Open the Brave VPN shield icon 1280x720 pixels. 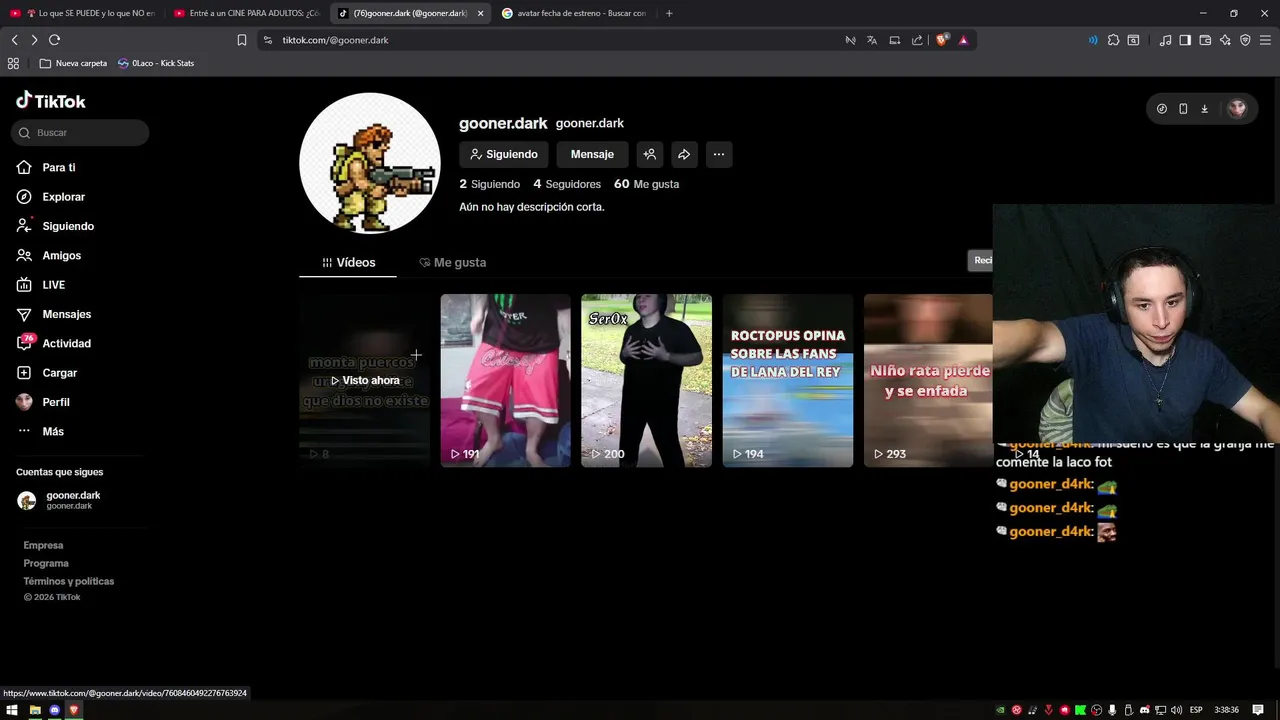click(1245, 40)
